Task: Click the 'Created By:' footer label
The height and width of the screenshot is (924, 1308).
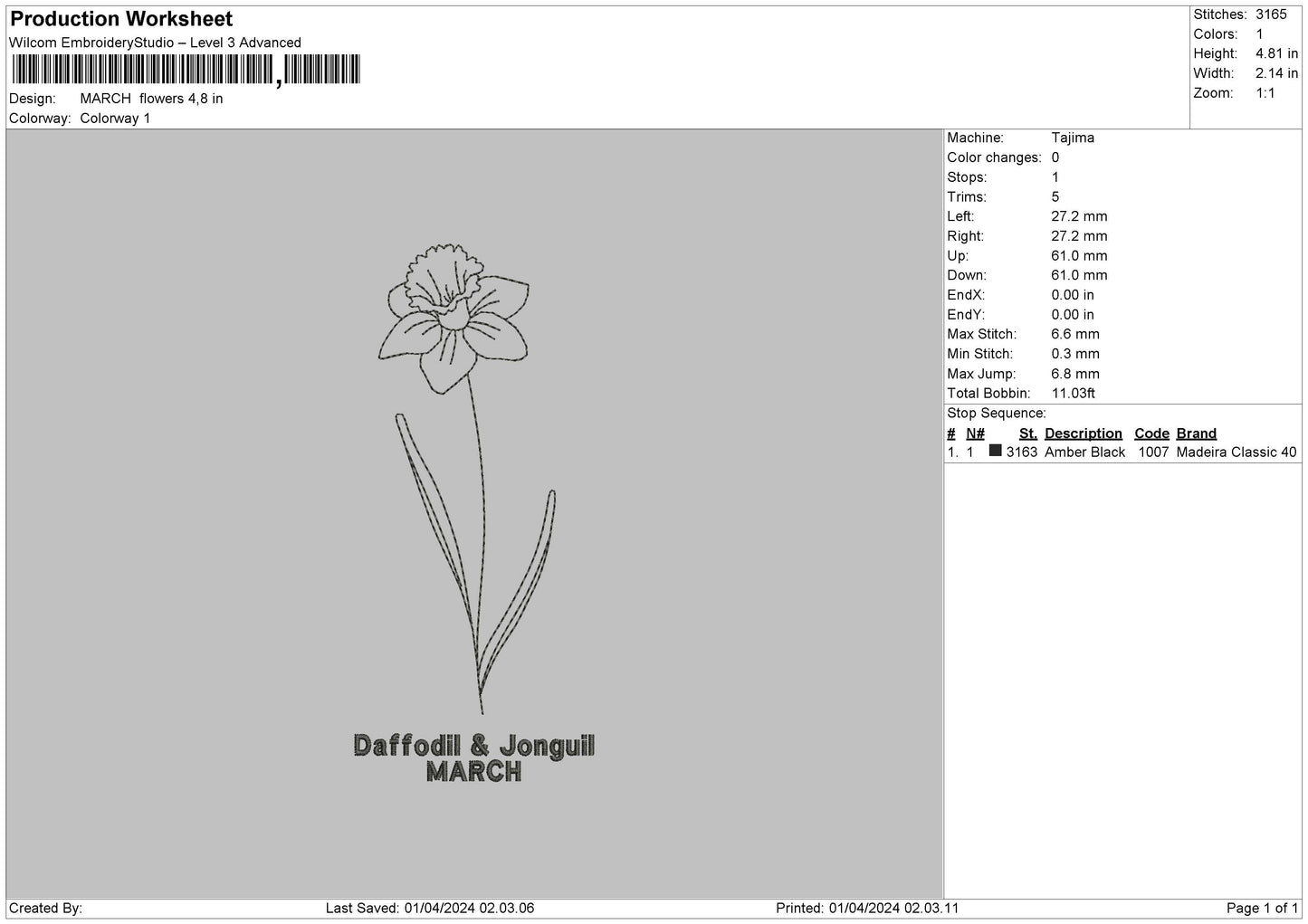Action: [x=45, y=908]
